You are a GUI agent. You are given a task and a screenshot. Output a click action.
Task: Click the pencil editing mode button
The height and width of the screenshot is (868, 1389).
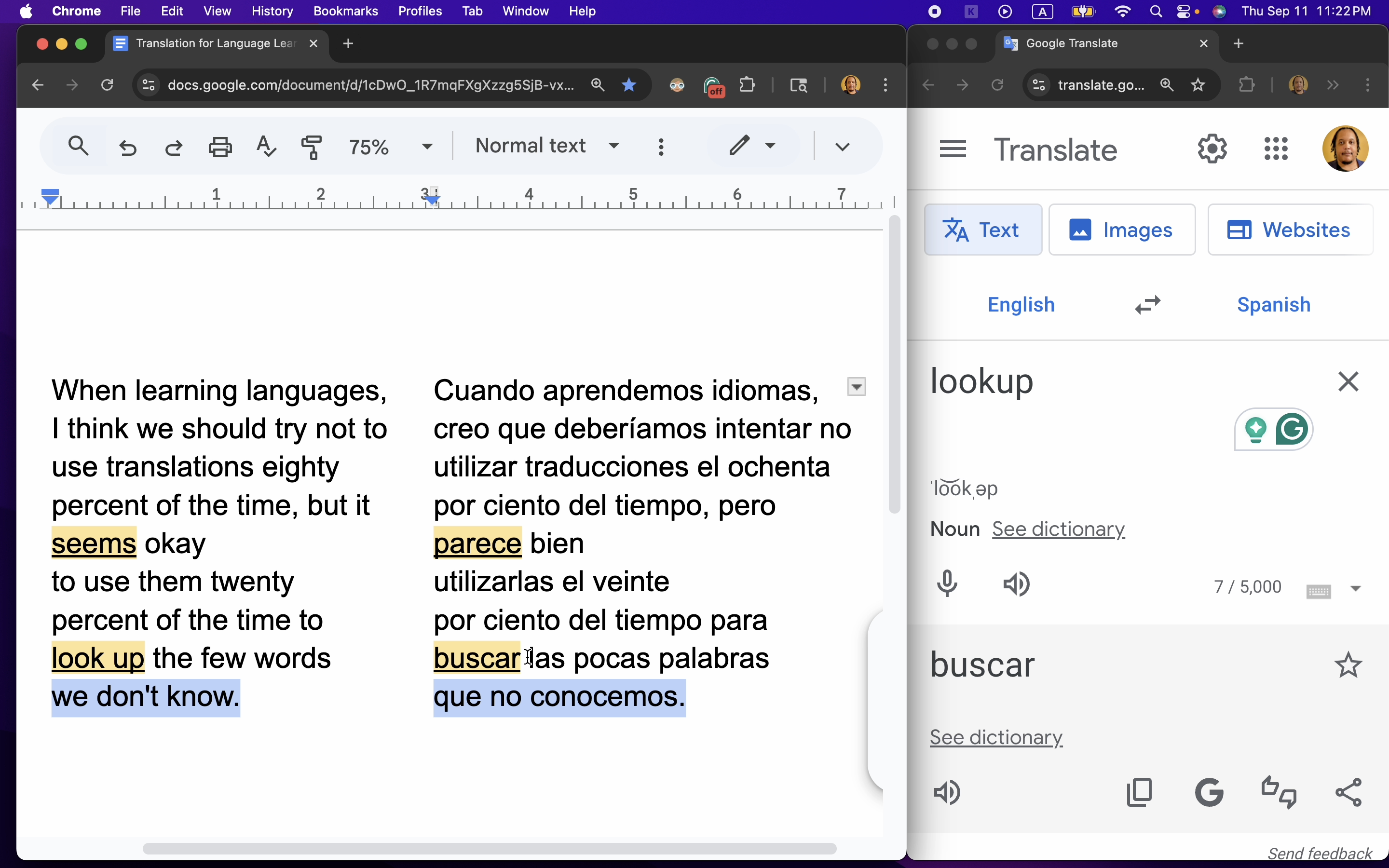739,145
